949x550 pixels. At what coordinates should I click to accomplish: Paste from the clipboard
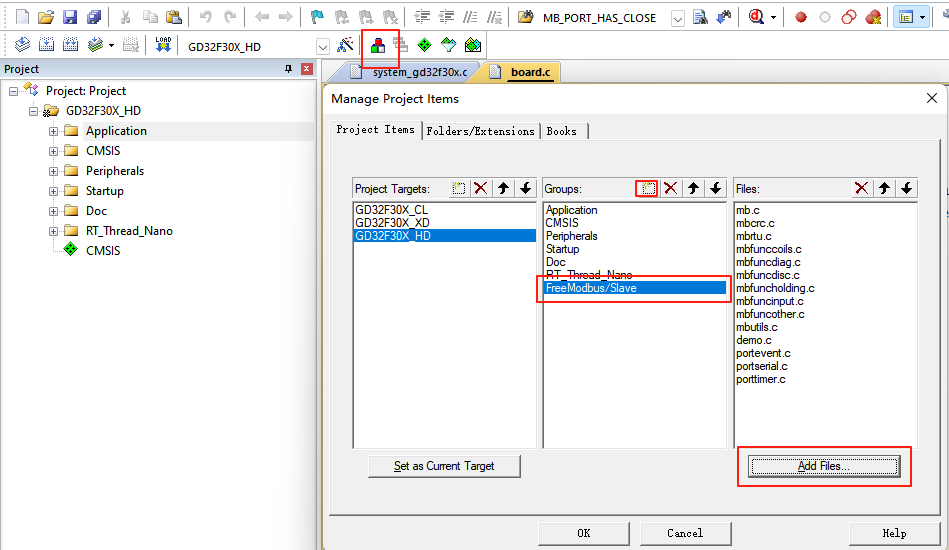click(174, 17)
